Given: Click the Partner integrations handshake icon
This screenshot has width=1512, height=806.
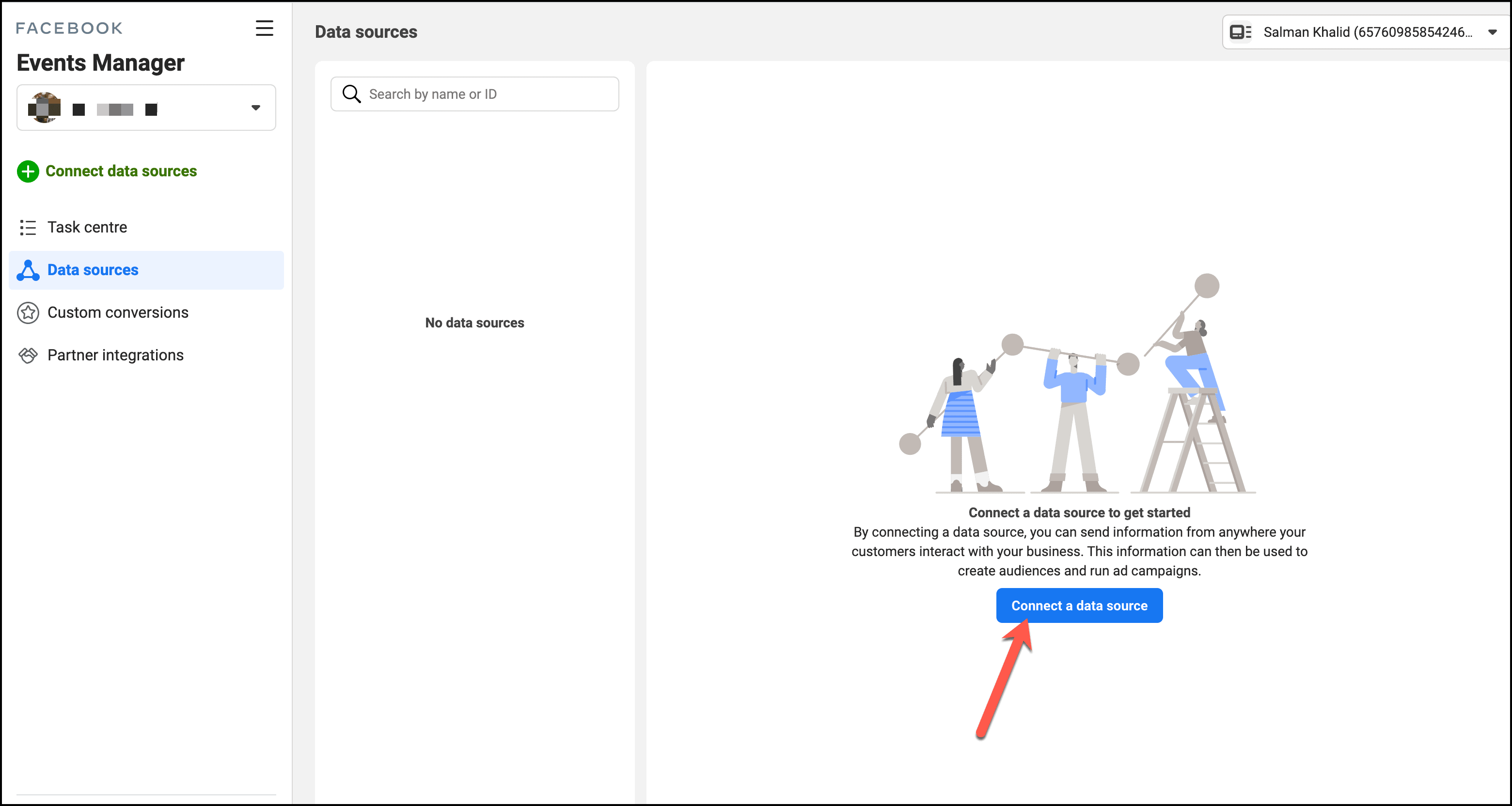Looking at the screenshot, I should [28, 355].
